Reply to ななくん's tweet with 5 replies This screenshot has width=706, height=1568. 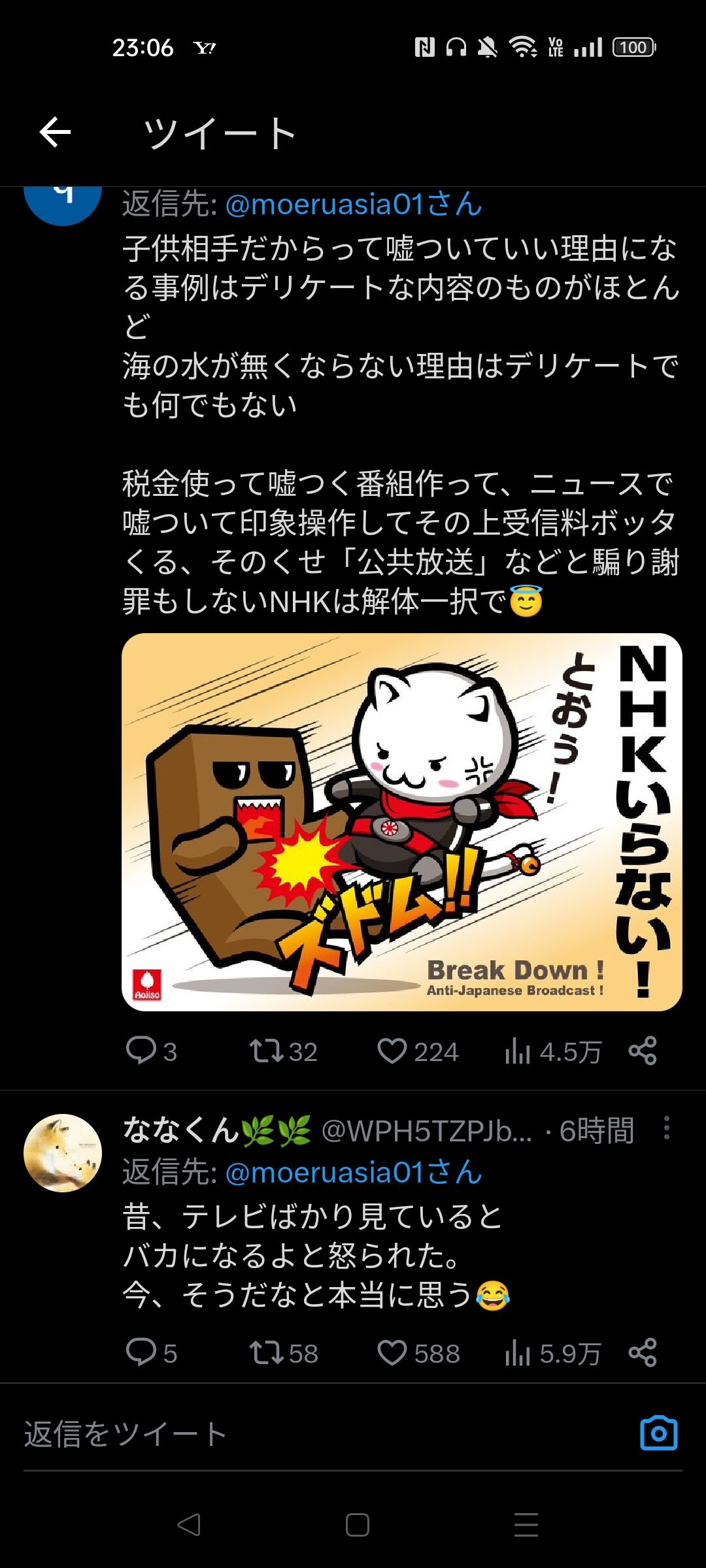pyautogui.click(x=151, y=1353)
